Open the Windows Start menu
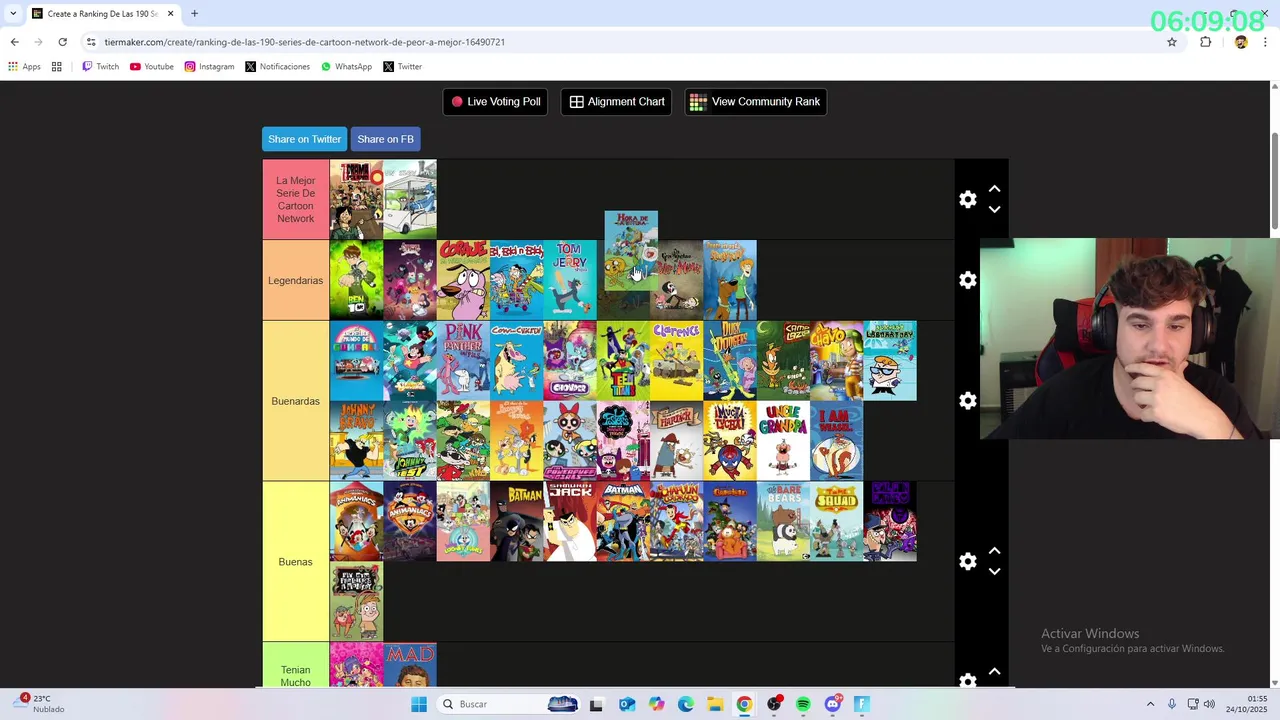 pos(419,704)
